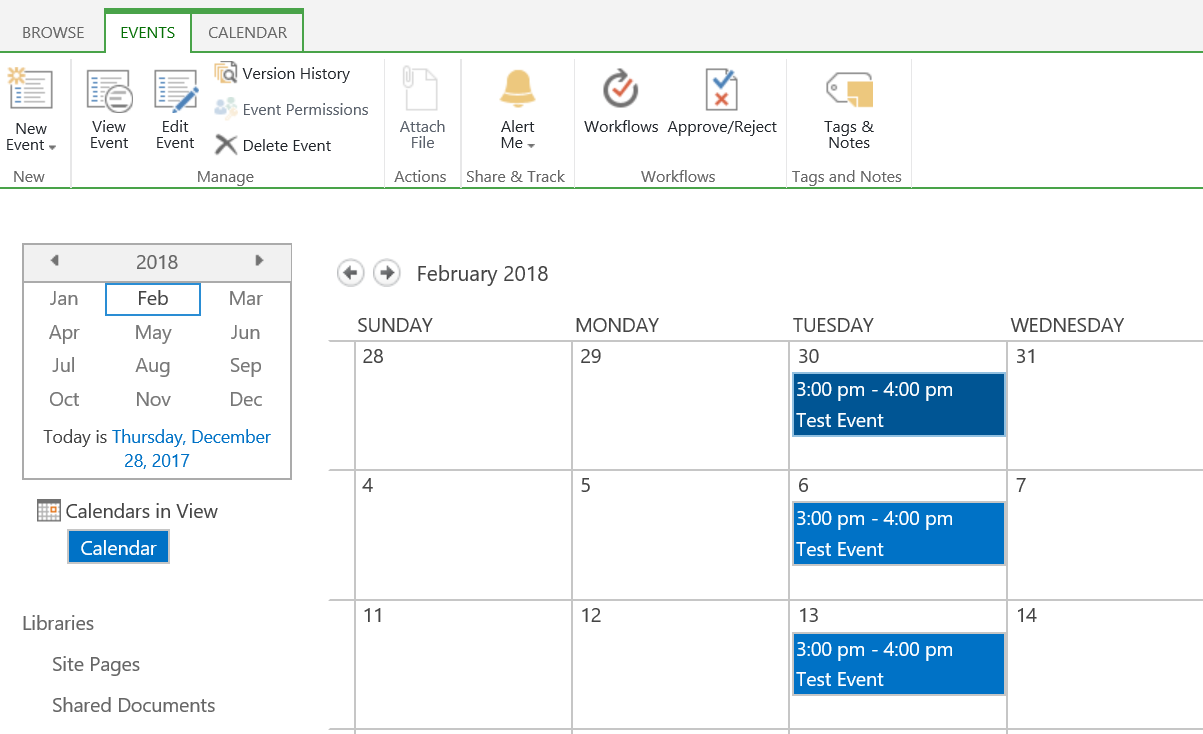Screen dimensions: 1203x734
Task: Open the New Event dropdown arrow
Action: pos(54,145)
